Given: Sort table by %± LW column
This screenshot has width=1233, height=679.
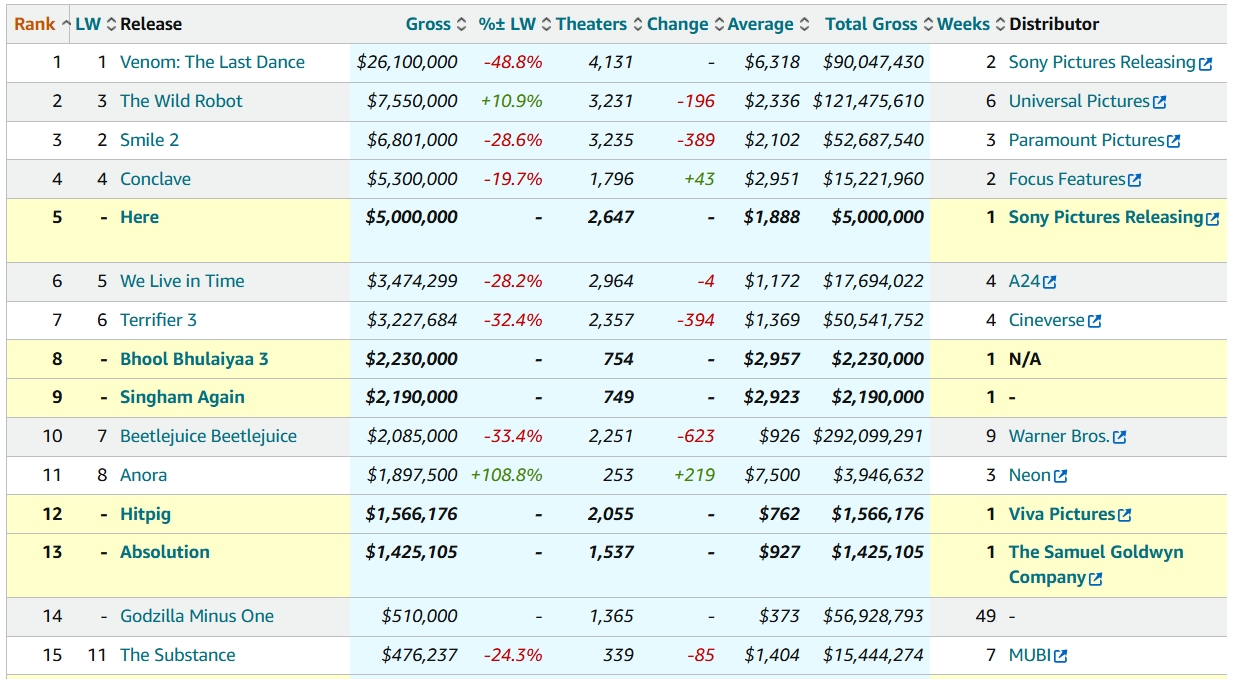Looking at the screenshot, I should coord(514,24).
